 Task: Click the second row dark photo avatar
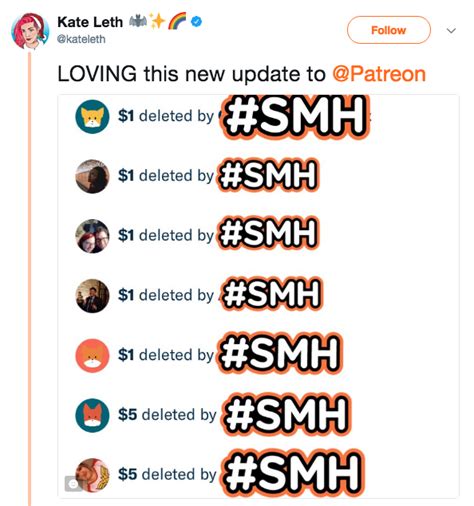click(x=92, y=176)
